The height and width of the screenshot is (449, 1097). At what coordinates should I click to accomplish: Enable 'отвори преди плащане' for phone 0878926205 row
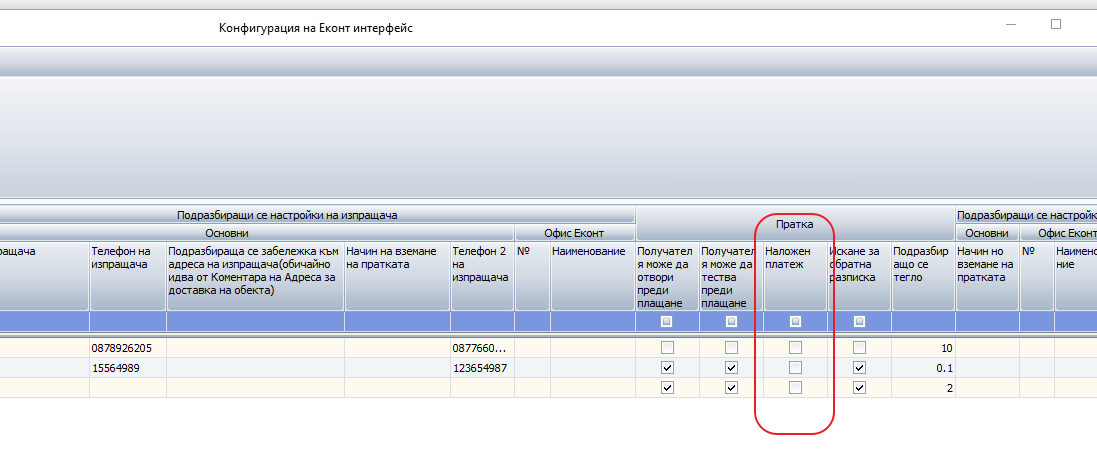(x=667, y=348)
